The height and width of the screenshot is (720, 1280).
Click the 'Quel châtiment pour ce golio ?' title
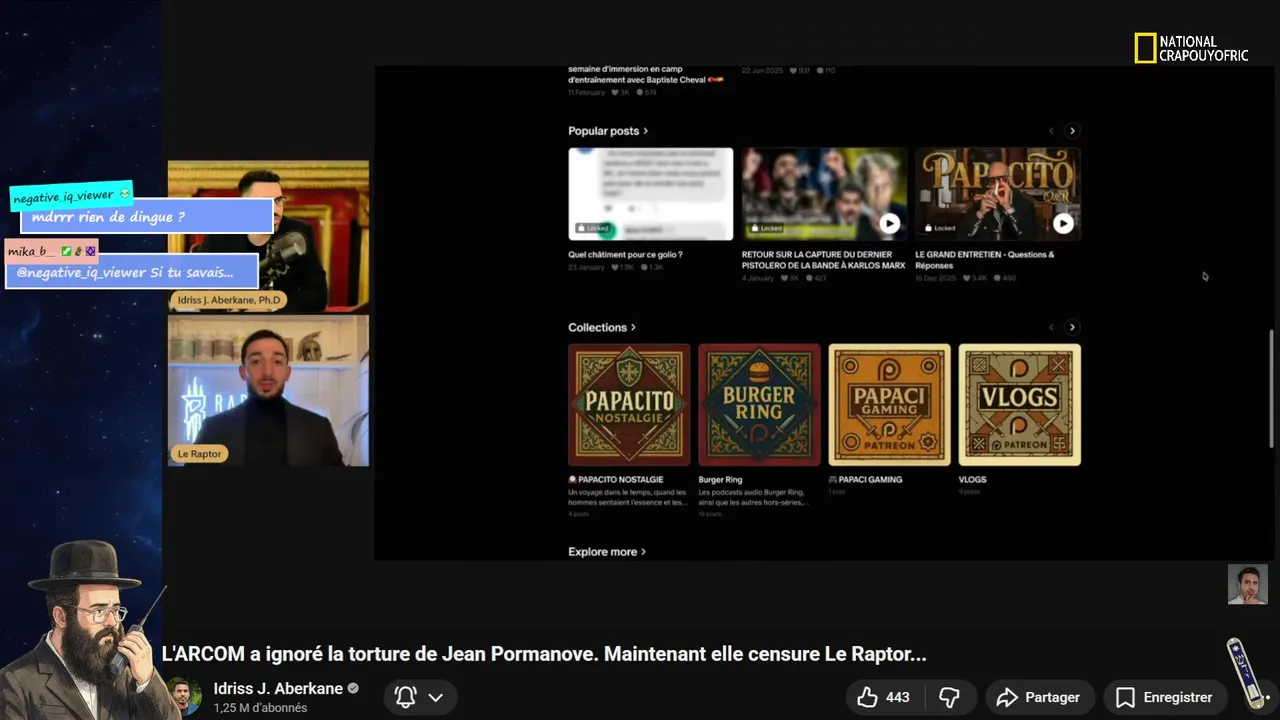[625, 255]
